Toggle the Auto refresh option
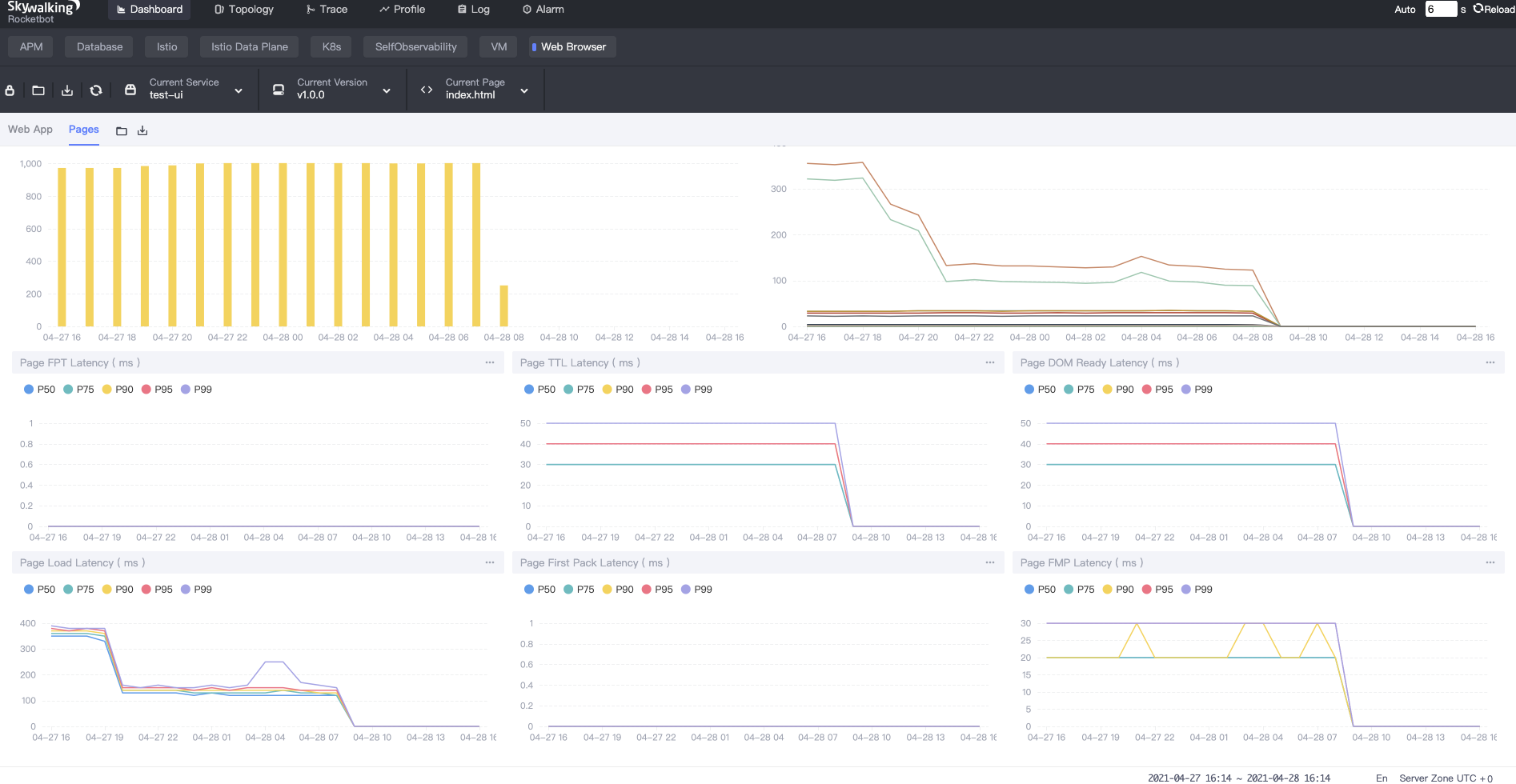This screenshot has width=1516, height=784. point(1405,10)
